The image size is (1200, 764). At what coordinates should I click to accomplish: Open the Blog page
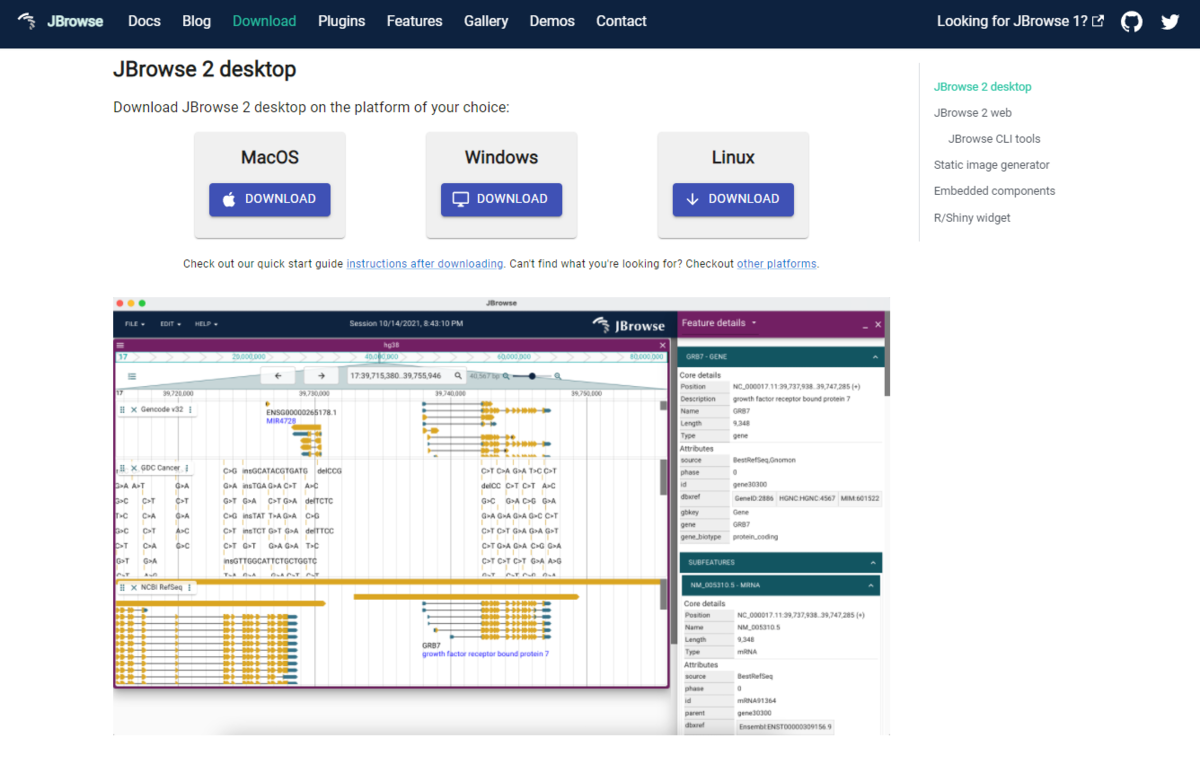pos(197,21)
